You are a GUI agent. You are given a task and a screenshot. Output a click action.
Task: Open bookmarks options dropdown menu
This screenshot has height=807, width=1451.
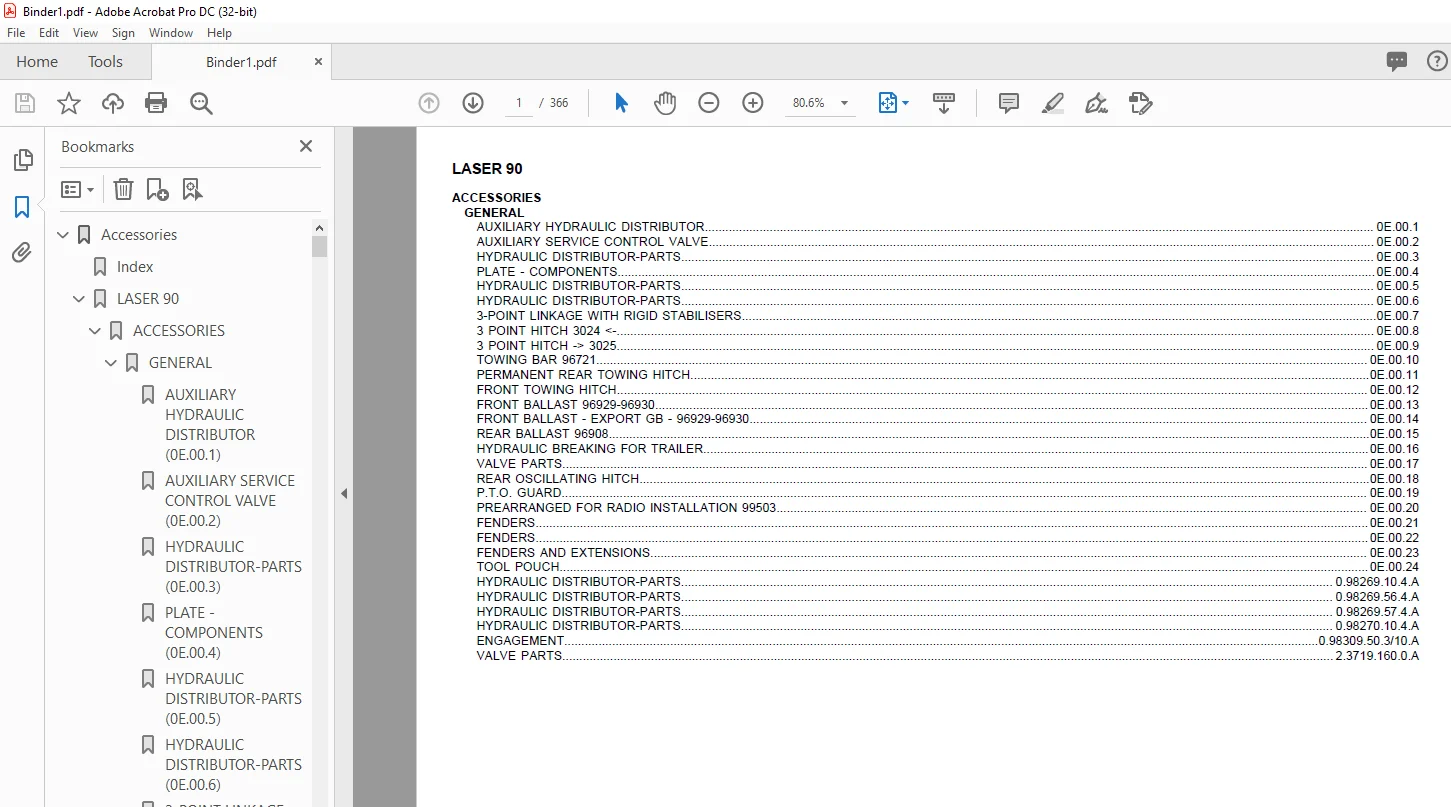pos(77,189)
